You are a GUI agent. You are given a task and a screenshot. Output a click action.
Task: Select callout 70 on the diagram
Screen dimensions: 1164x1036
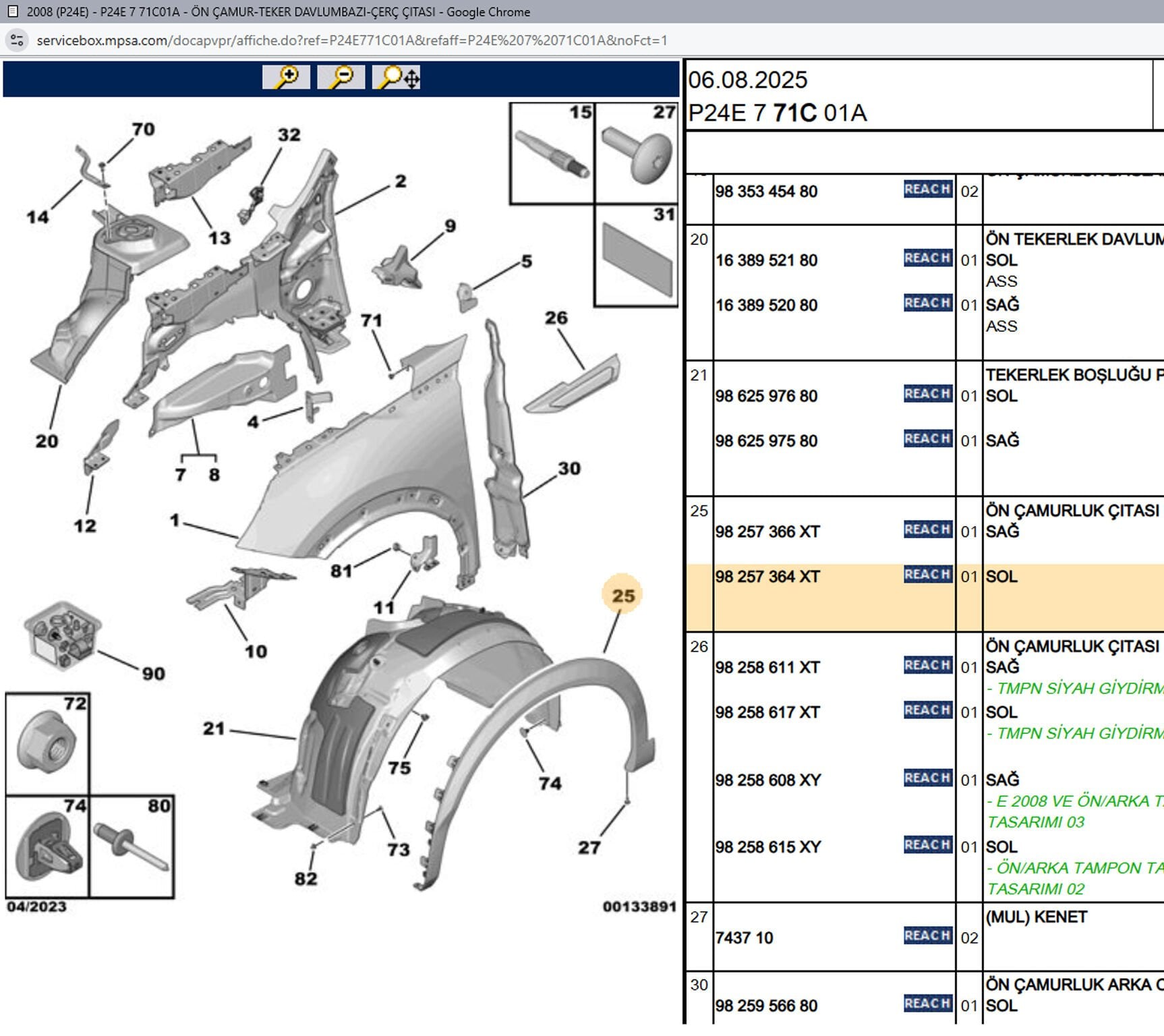point(143,129)
